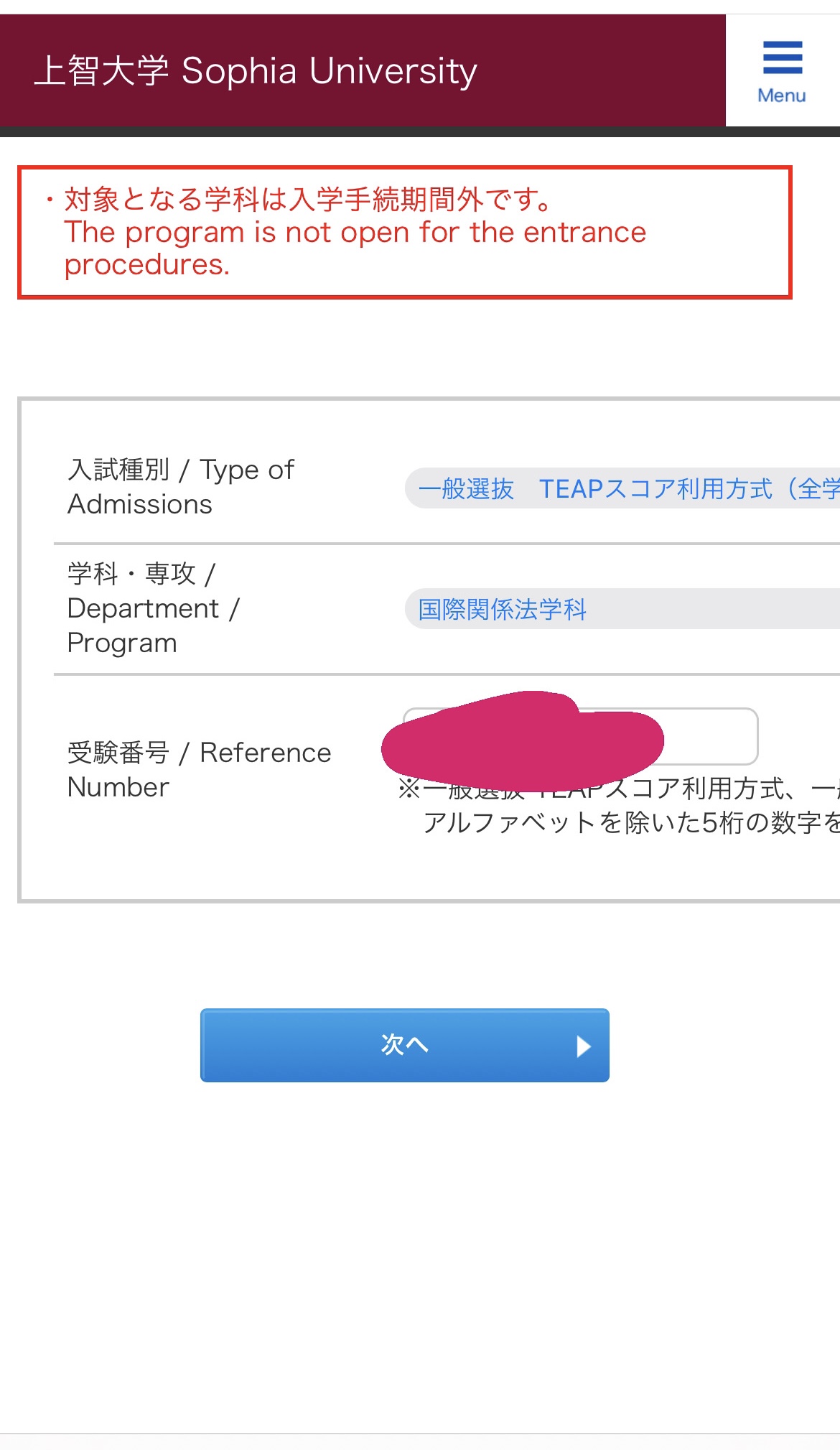Click the pink redaction mark over the reference number

[x=523, y=741]
